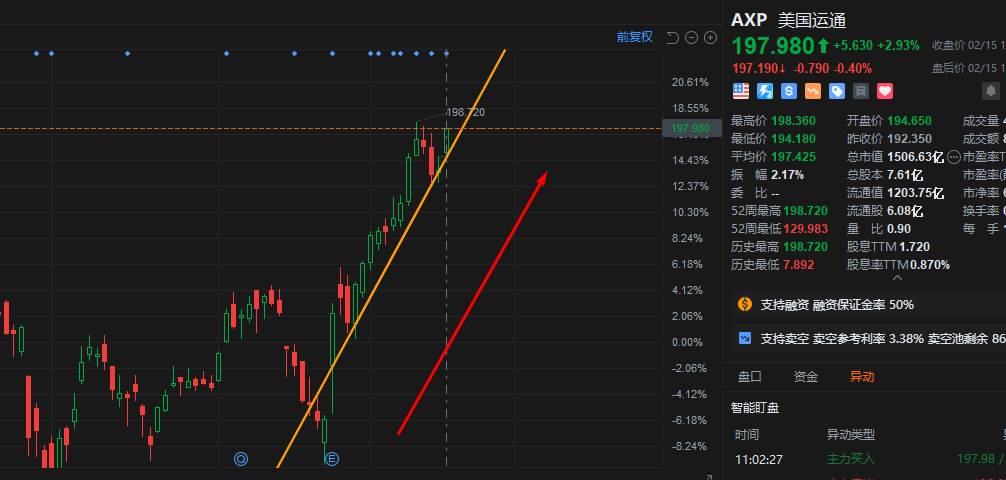Click the large green 197.980 price
Screen dimensions: 1006x480
tap(772, 46)
